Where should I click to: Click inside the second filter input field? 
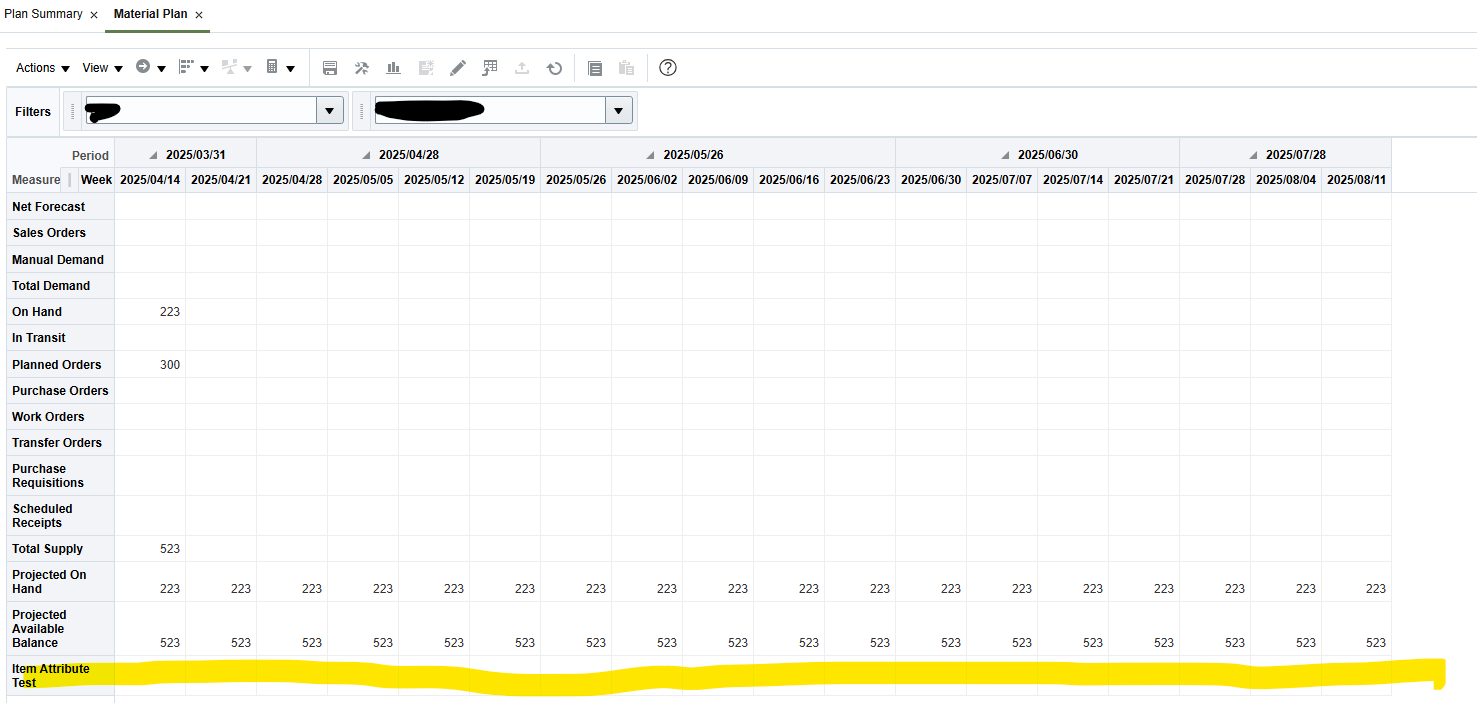point(490,111)
